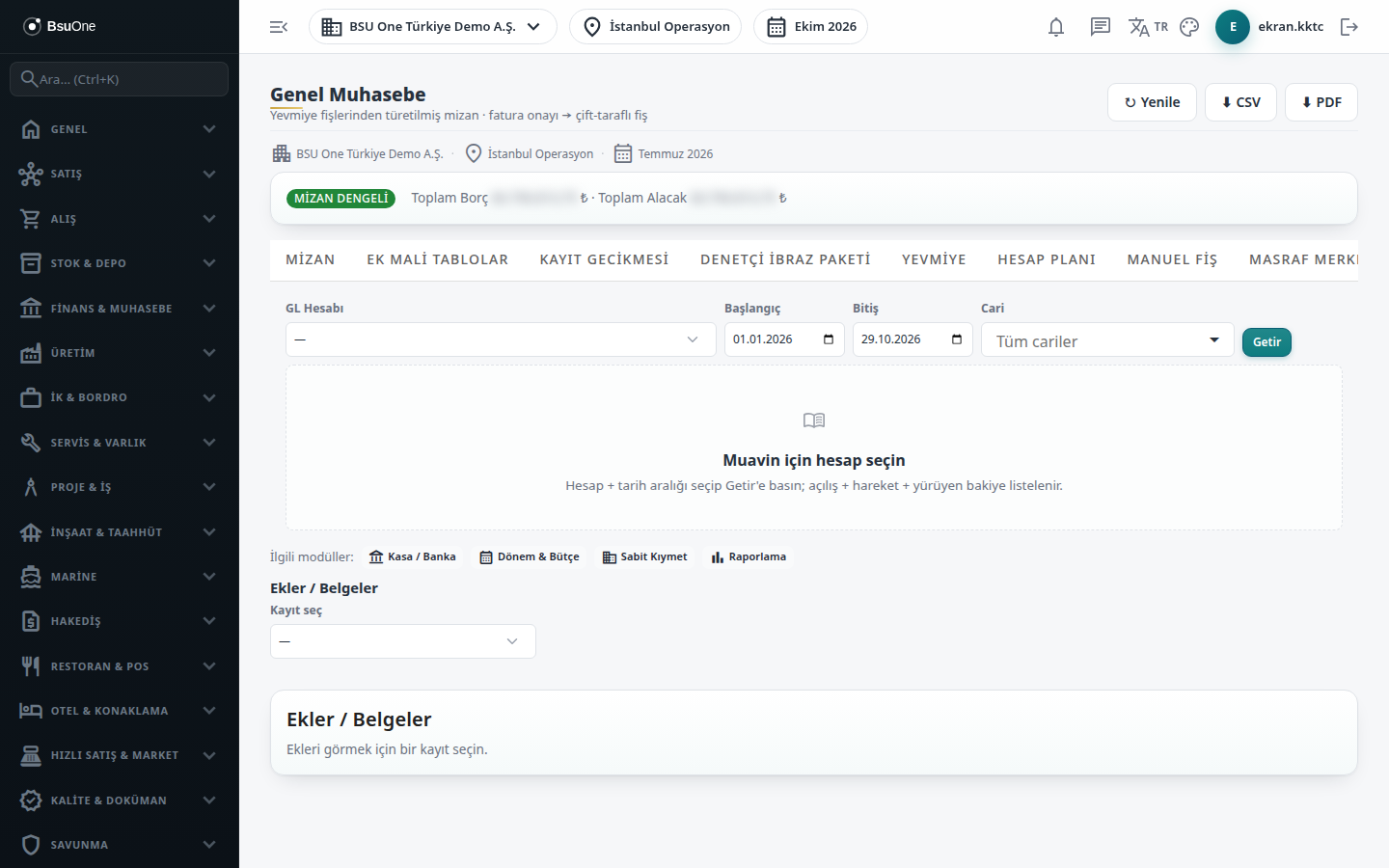The height and width of the screenshot is (868, 1389).
Task: Open the Yevmiye tab
Action: tap(934, 259)
